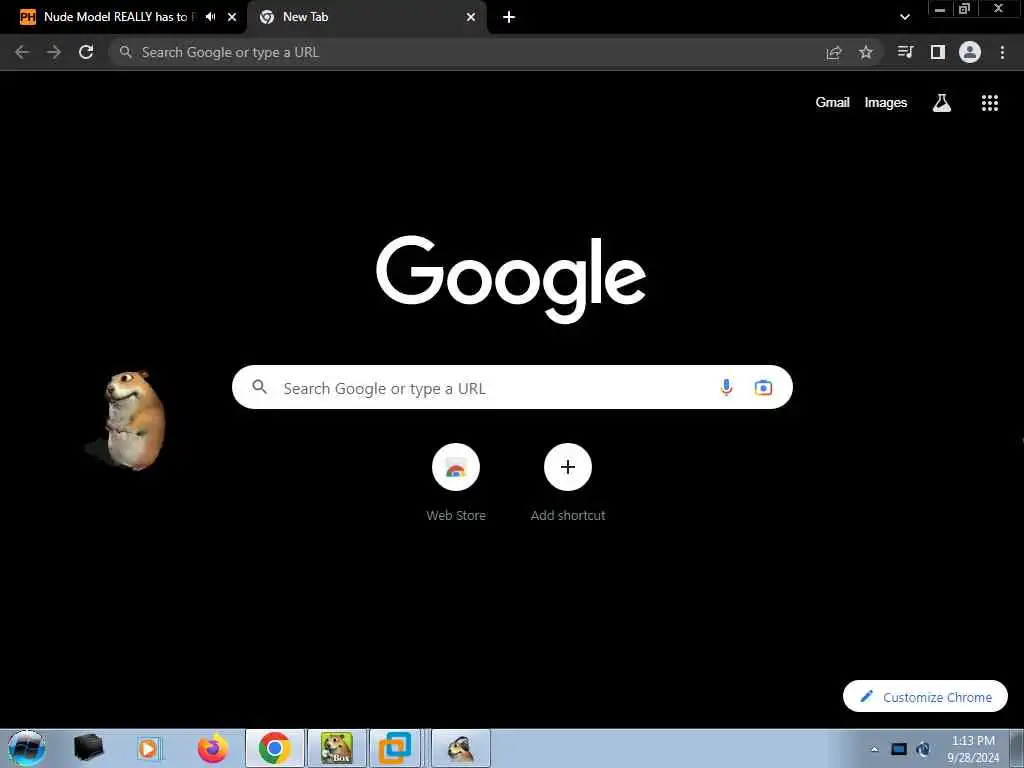Open the Chrome side panel
The image size is (1024, 768).
click(938, 52)
